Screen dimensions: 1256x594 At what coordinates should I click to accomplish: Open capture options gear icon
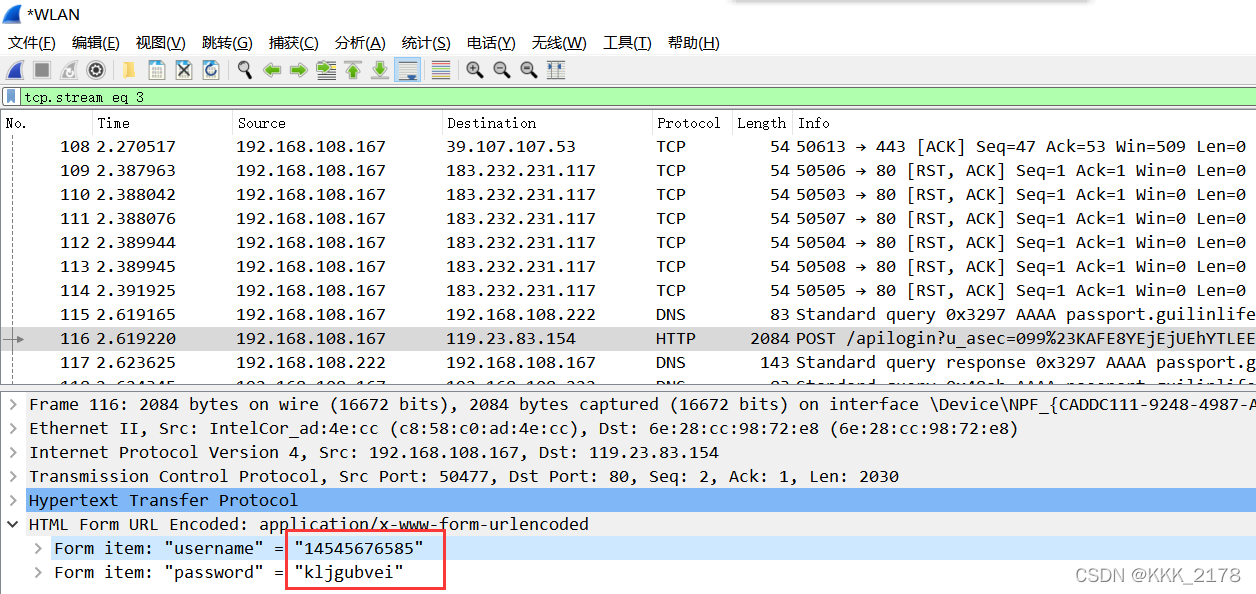pos(96,70)
